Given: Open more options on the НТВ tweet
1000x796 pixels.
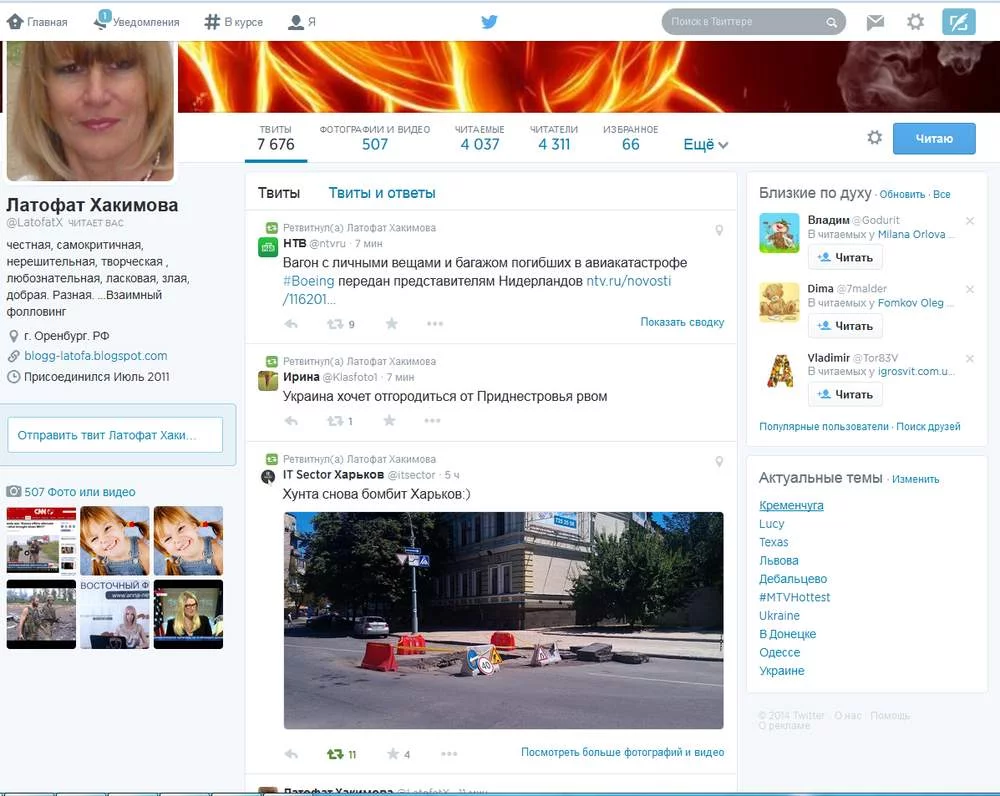Looking at the screenshot, I should pos(435,323).
